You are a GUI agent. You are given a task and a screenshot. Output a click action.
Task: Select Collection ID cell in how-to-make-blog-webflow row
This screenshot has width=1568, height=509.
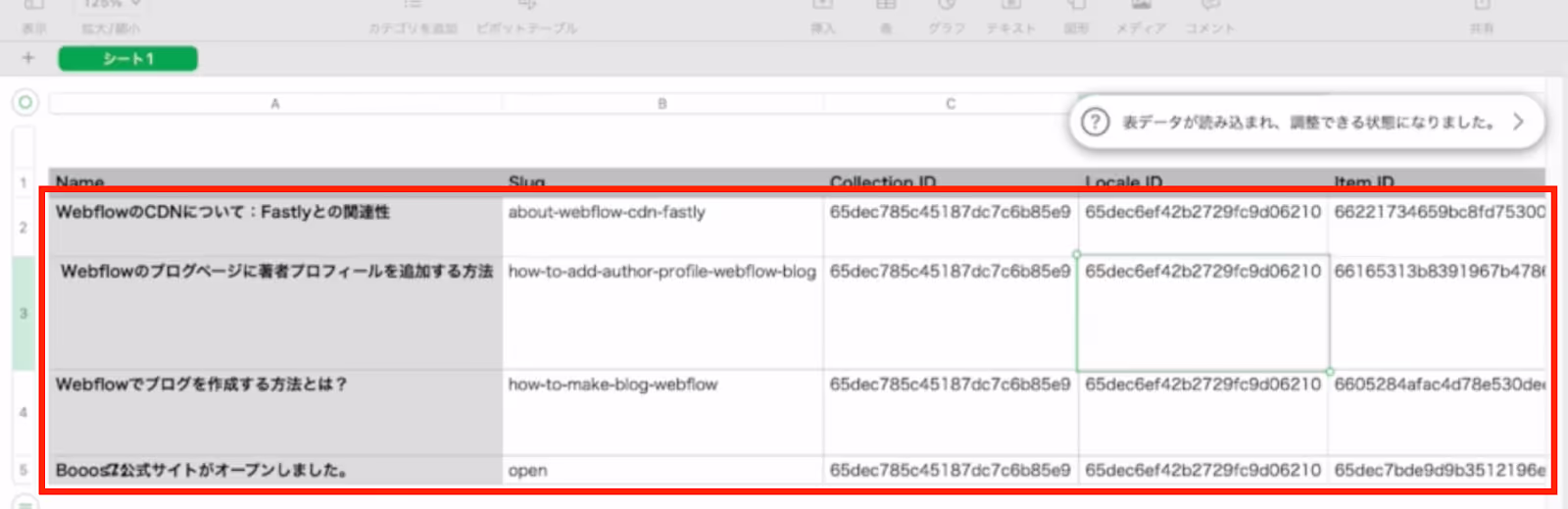point(951,413)
